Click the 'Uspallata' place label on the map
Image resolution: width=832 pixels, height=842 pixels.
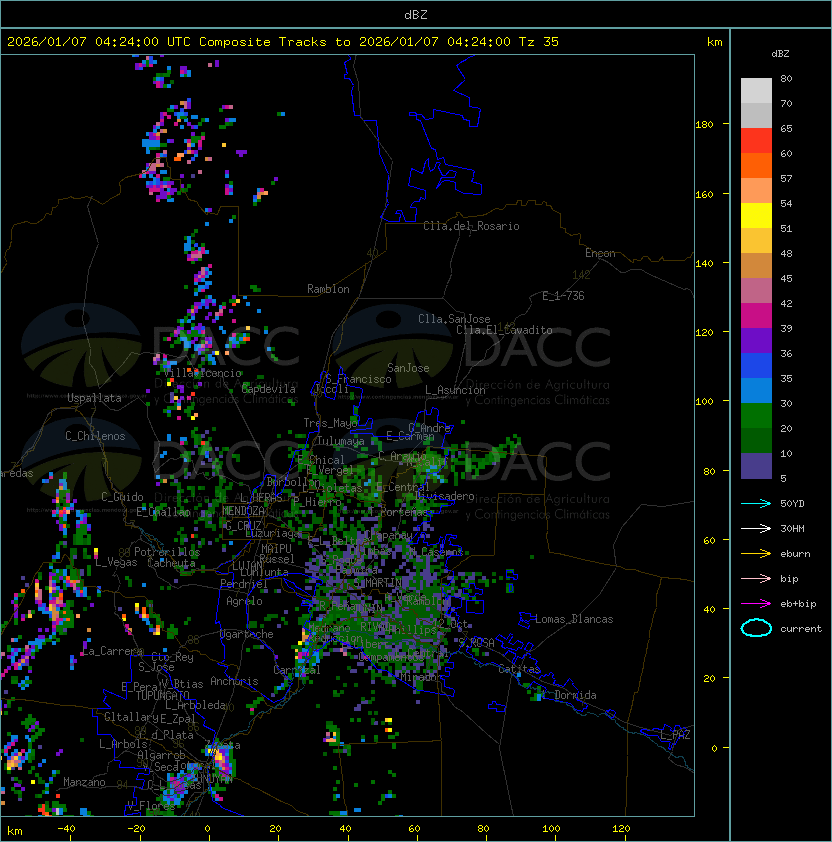94,398
